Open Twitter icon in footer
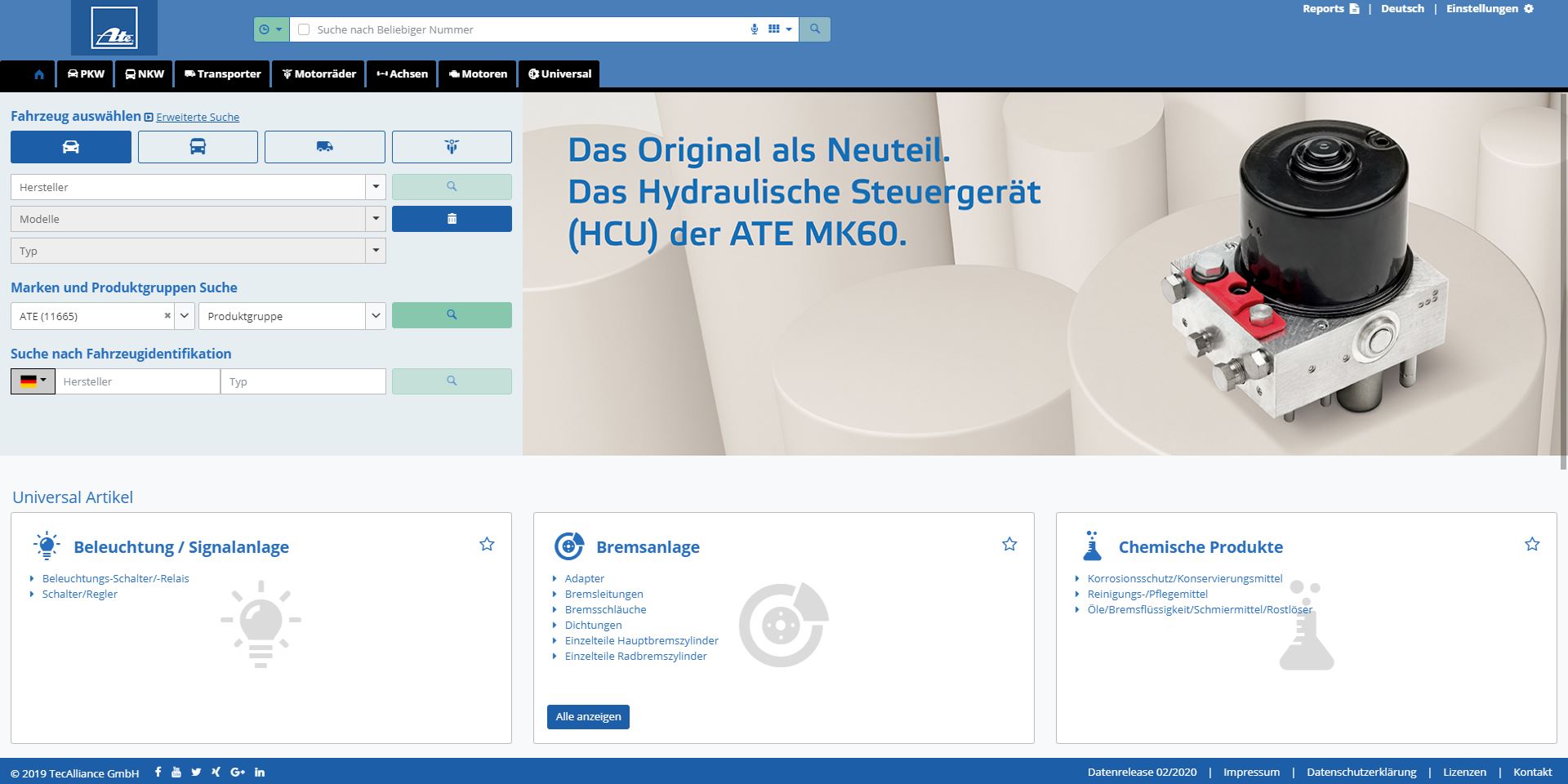Image resolution: width=1568 pixels, height=784 pixels. (196, 772)
